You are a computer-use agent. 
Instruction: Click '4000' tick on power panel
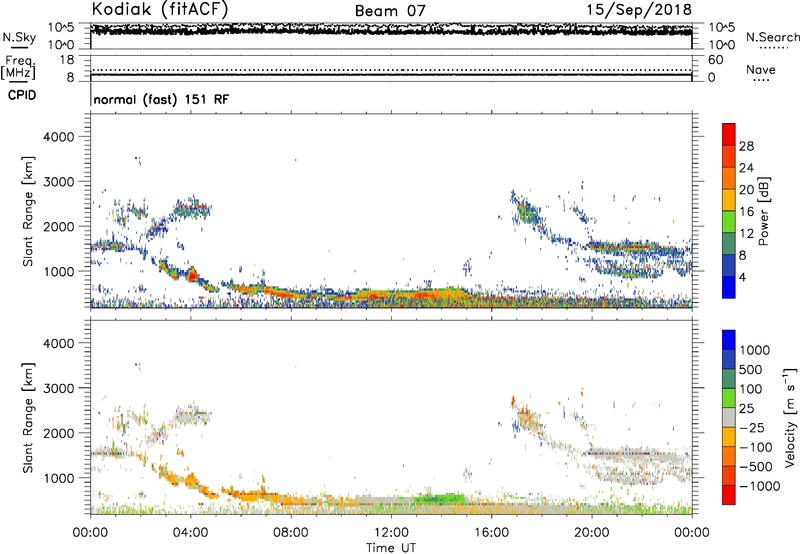point(58,137)
